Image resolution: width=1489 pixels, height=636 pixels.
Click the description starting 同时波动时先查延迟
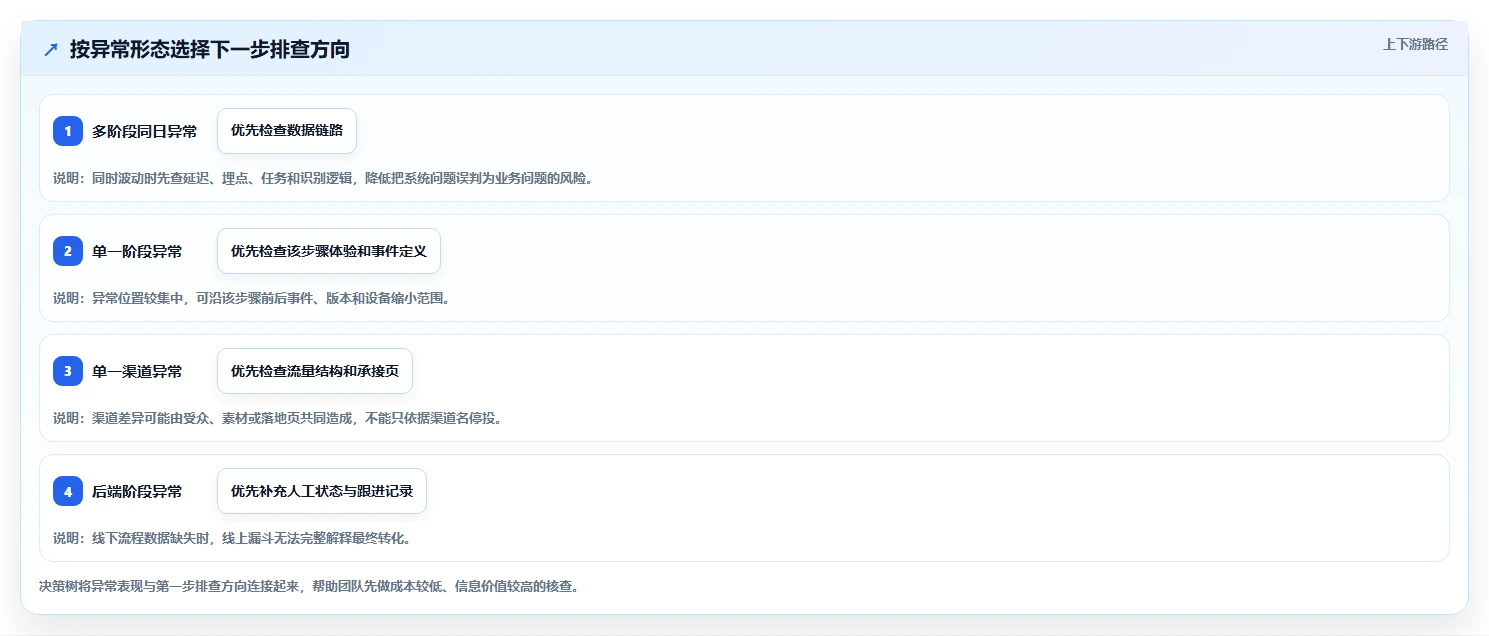click(323, 178)
